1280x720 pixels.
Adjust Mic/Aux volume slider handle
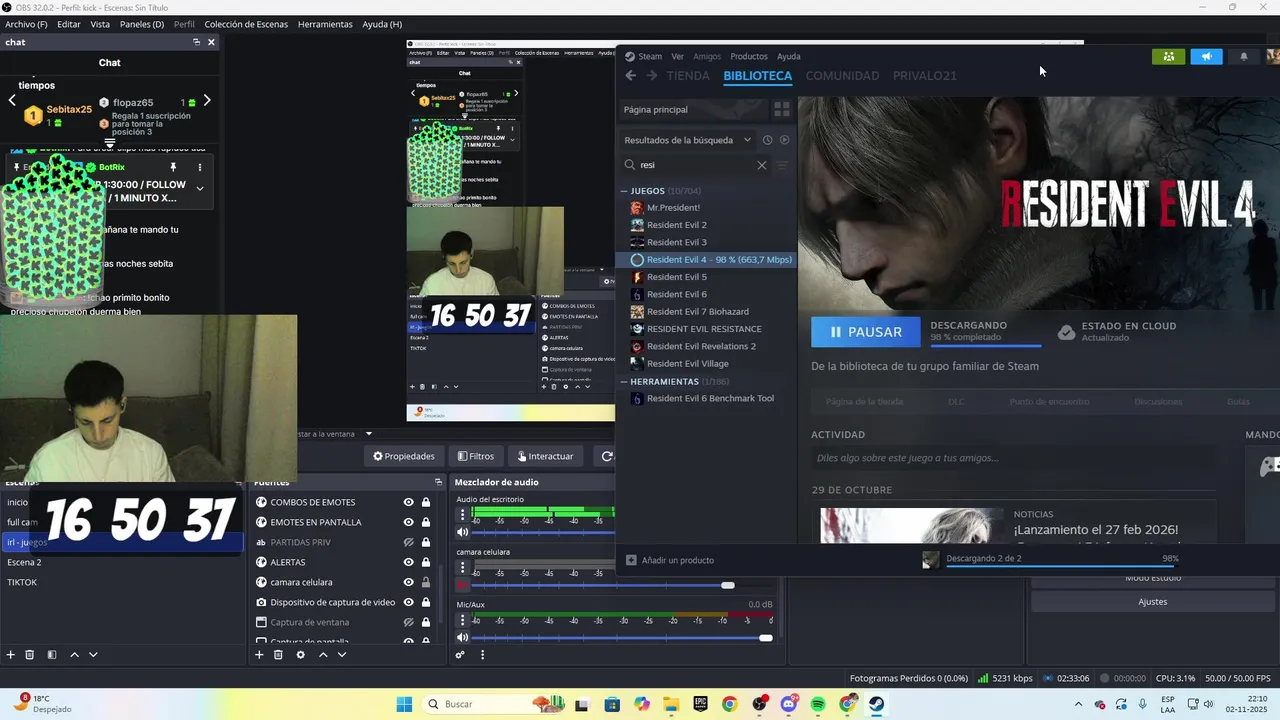click(x=766, y=637)
